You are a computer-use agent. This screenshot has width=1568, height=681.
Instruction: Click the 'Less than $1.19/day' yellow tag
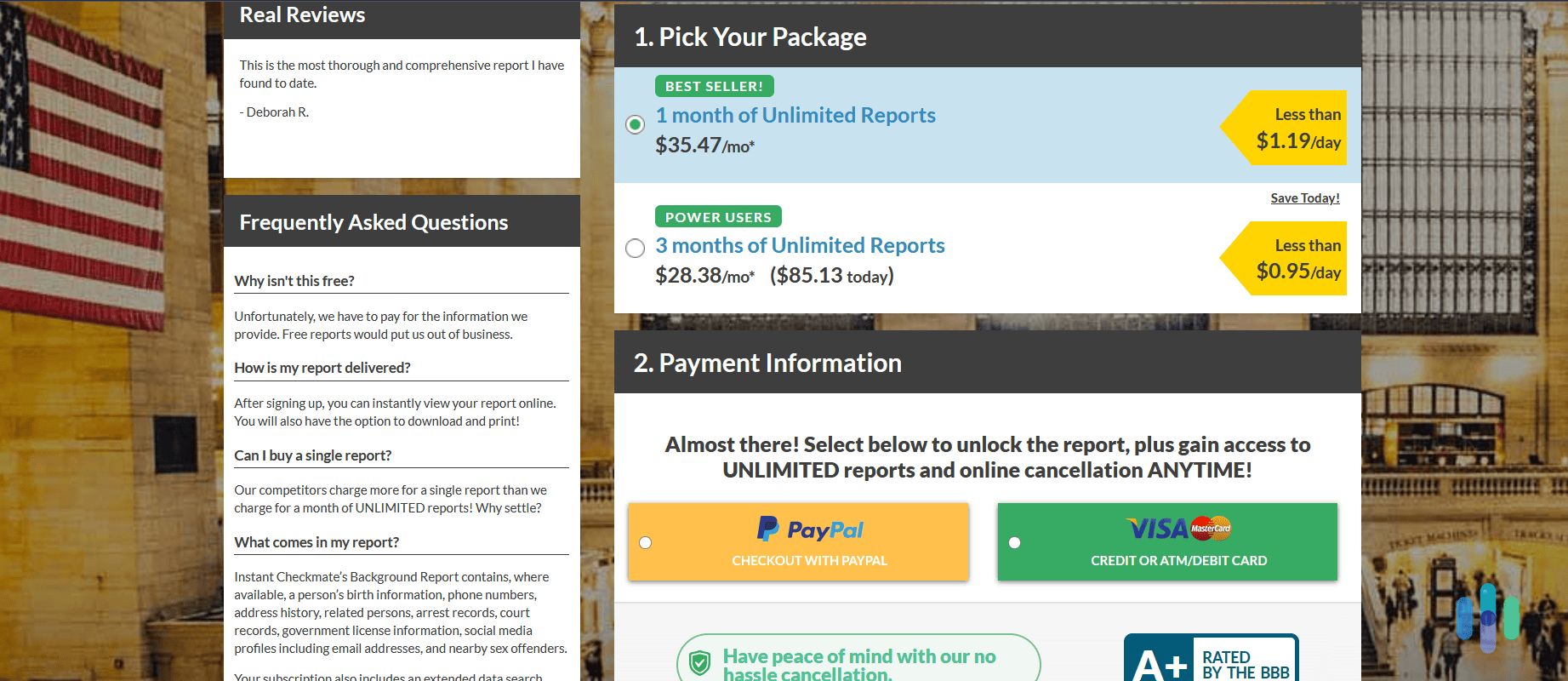point(1284,128)
